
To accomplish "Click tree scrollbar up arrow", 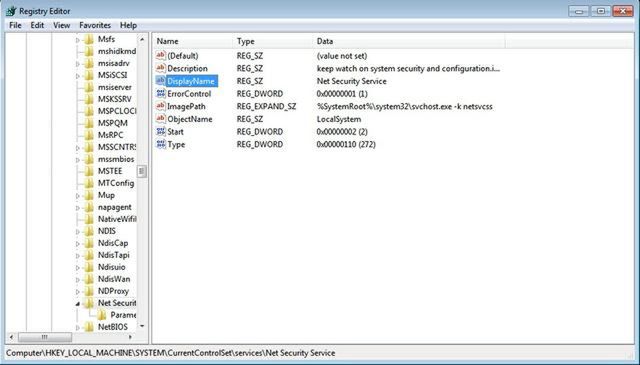I will pyautogui.click(x=142, y=40).
